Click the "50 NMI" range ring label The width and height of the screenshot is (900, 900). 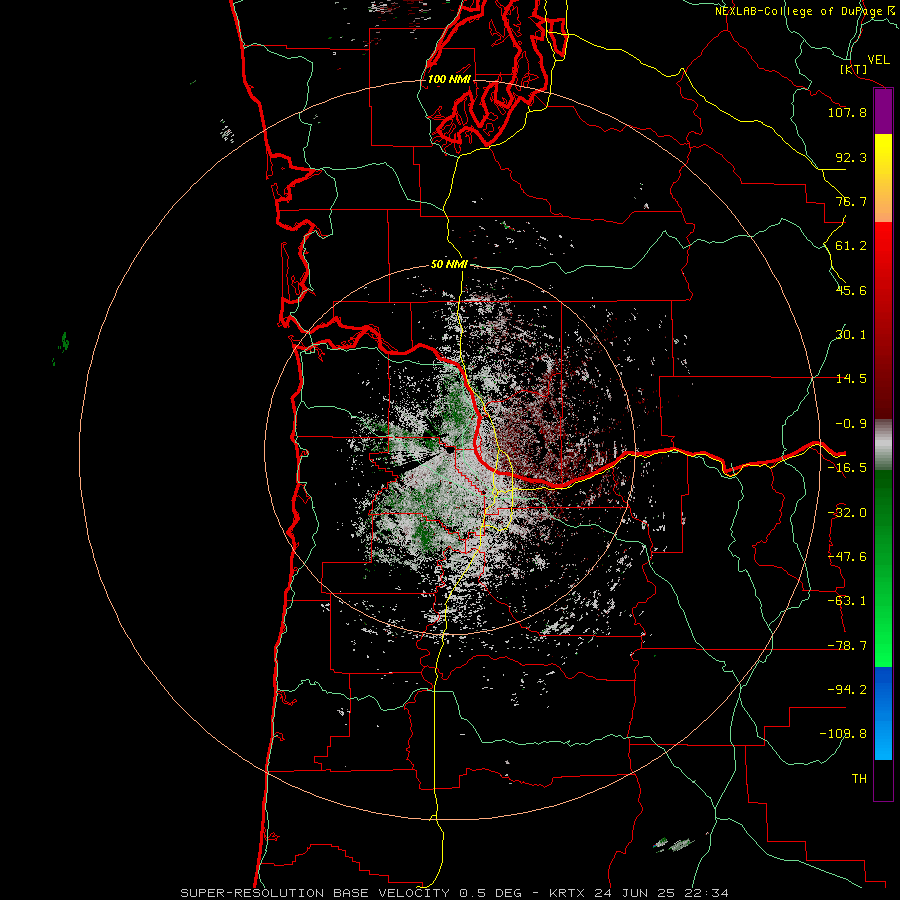click(x=449, y=264)
